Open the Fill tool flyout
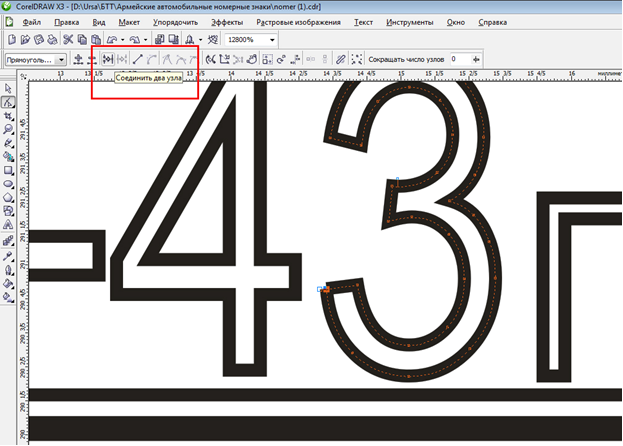Image resolution: width=623 pixels, height=446 pixels. pyautogui.click(x=8, y=284)
